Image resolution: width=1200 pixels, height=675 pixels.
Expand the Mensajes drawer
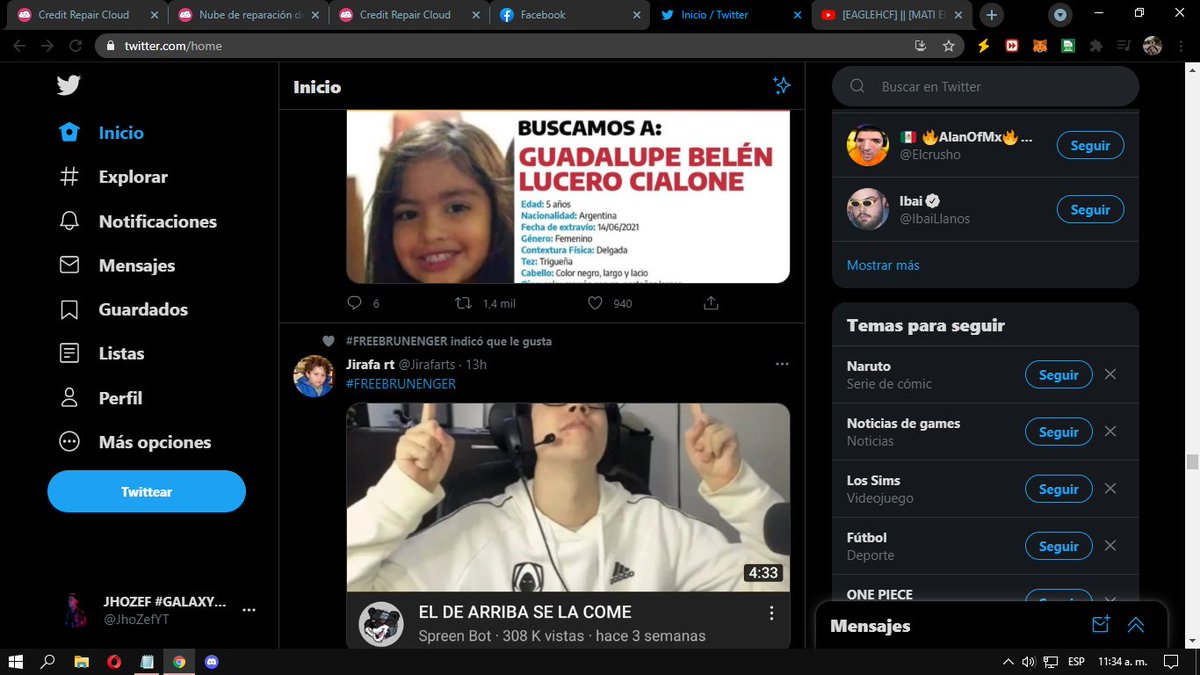[1136, 625]
